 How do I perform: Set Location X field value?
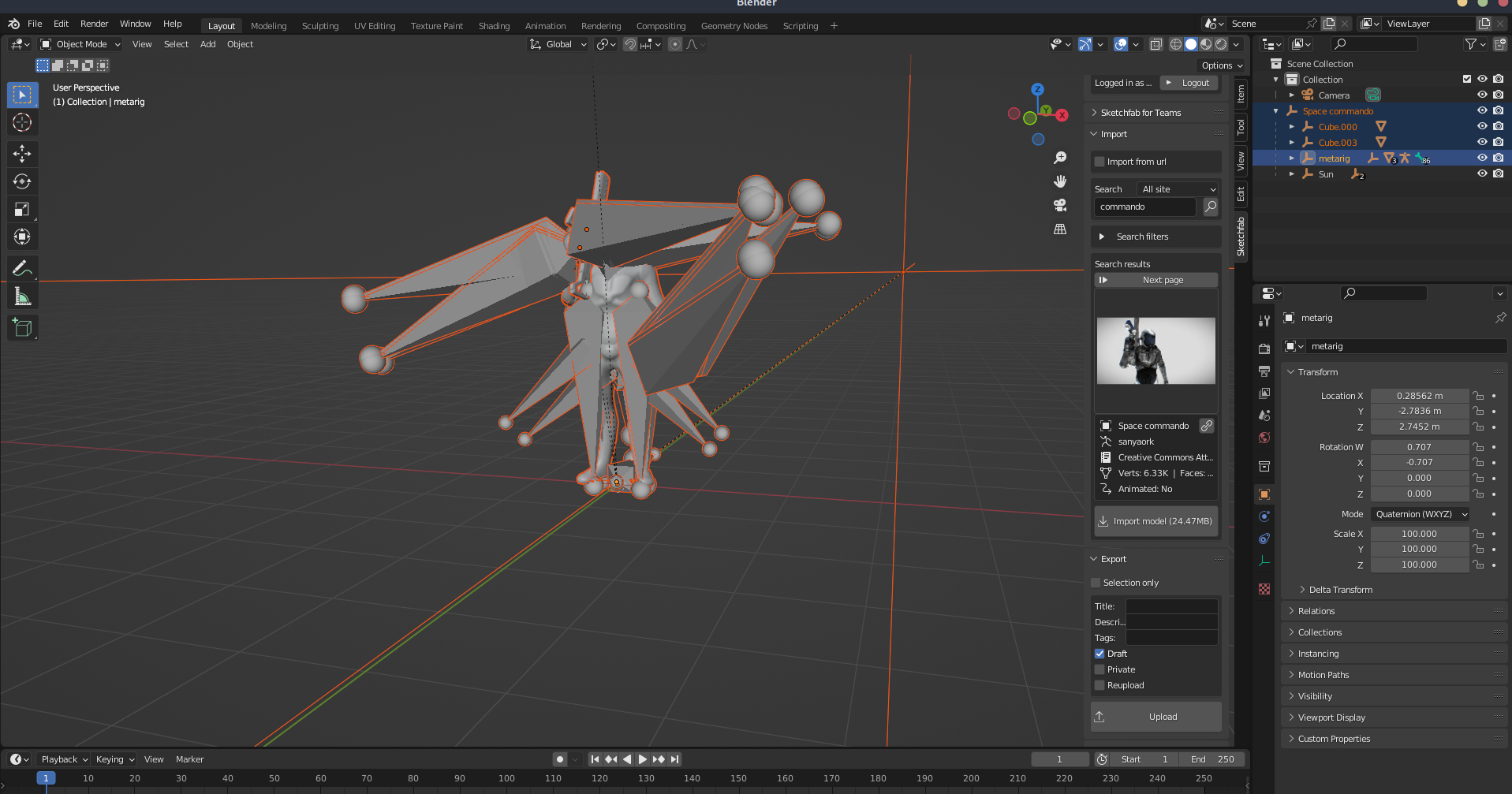click(1420, 395)
